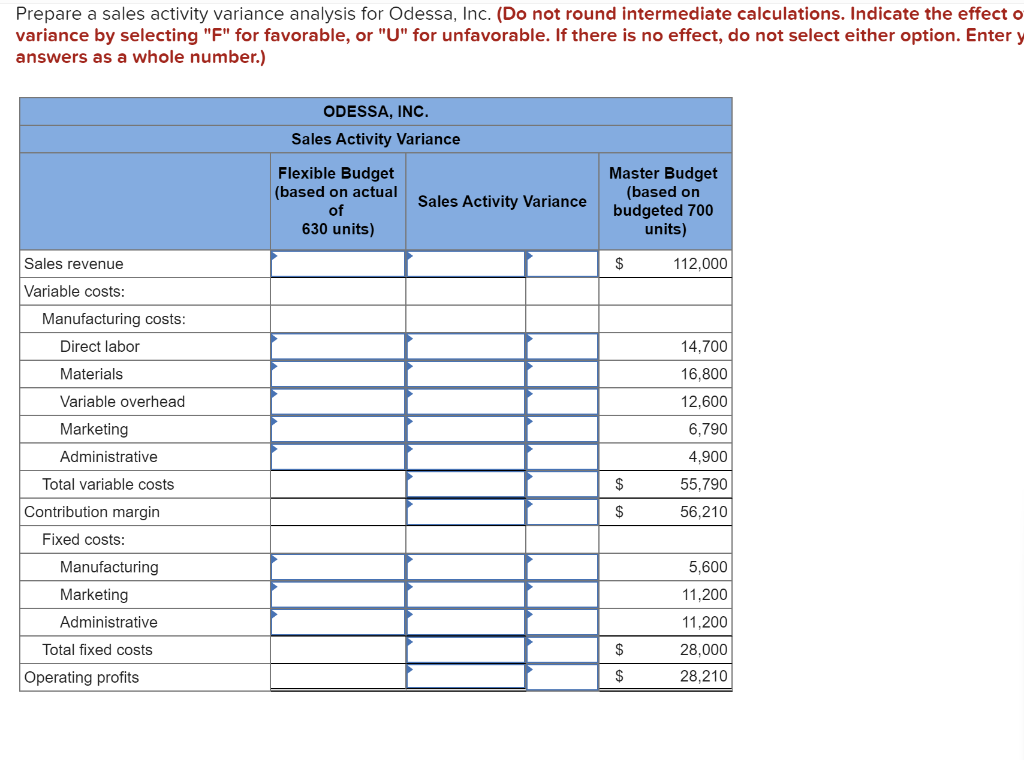The height and width of the screenshot is (760, 1024).
Task: Click Total variable costs variance amount cell
Action: click(466, 484)
